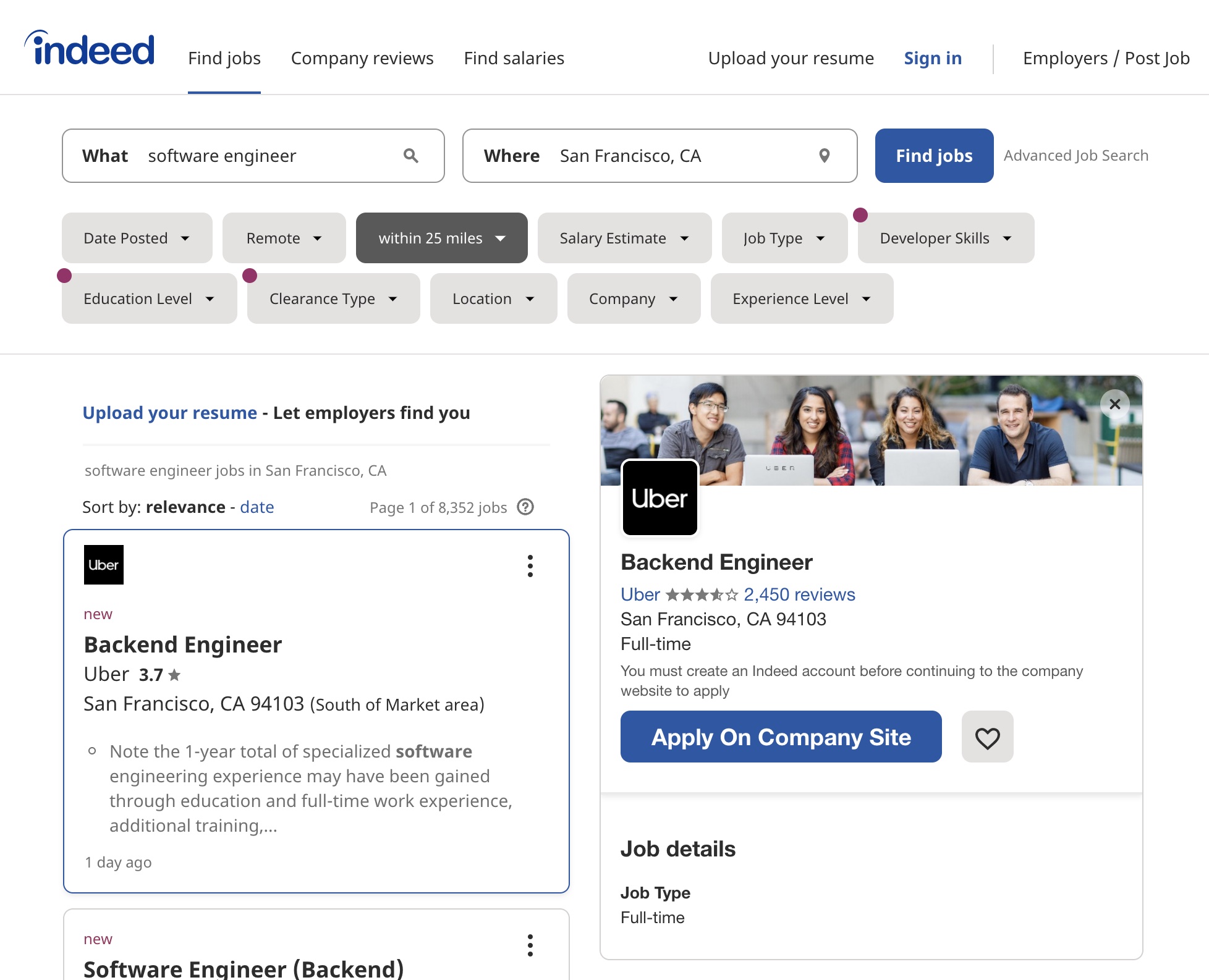Click the Upload your resume link above results

(170, 413)
